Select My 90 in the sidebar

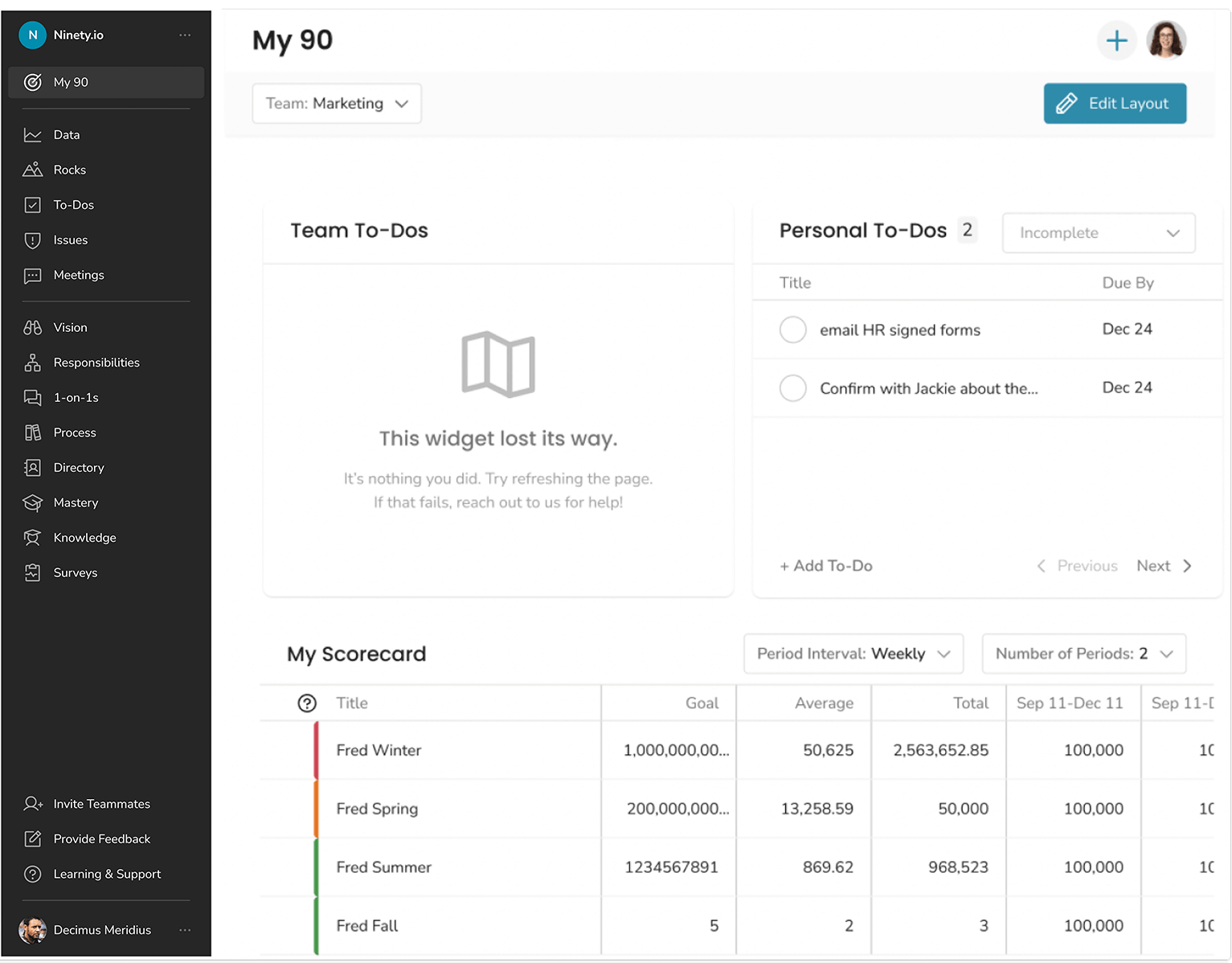tap(71, 82)
